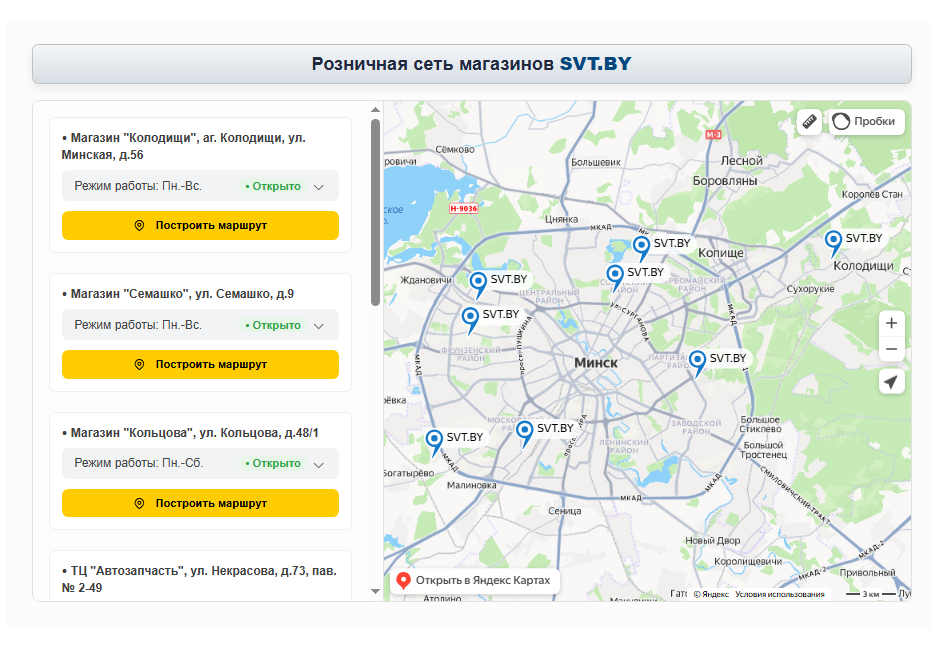Click the Минск city label on map

click(x=596, y=363)
